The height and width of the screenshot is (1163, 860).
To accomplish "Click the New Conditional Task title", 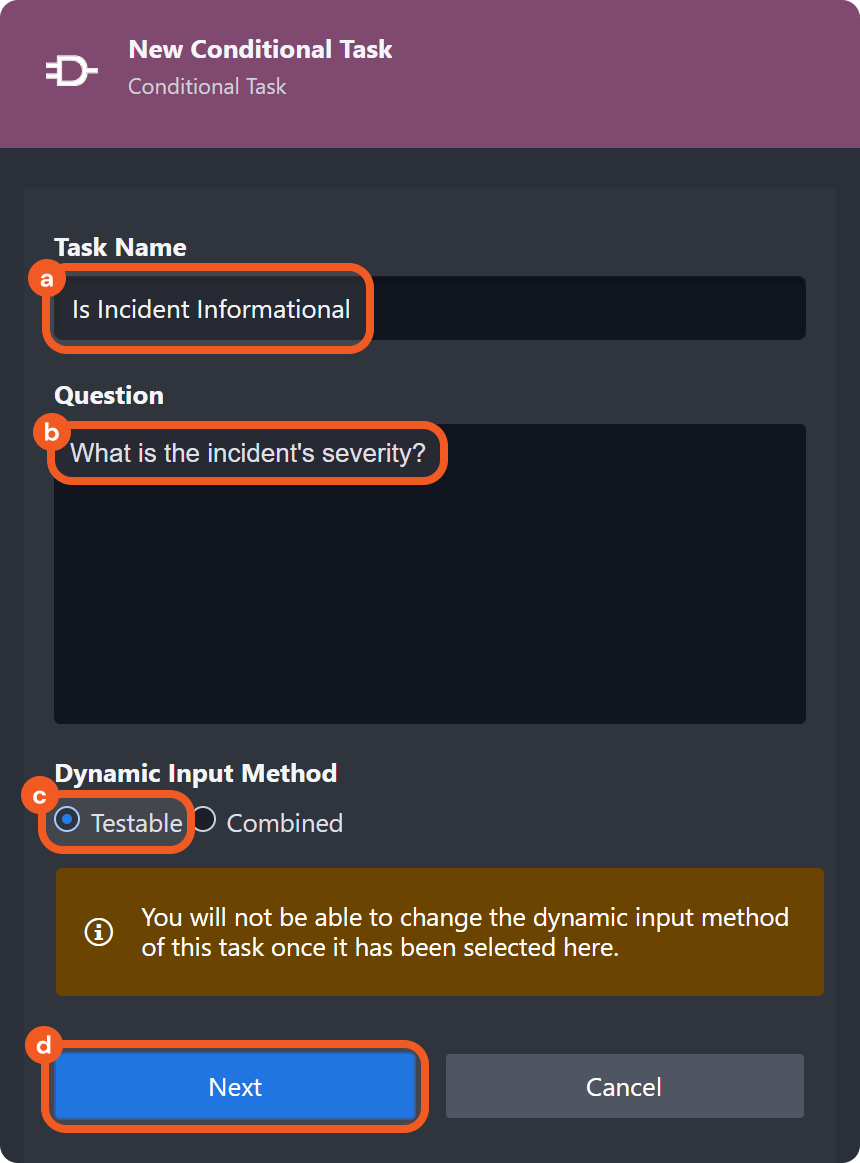I will coord(260,49).
